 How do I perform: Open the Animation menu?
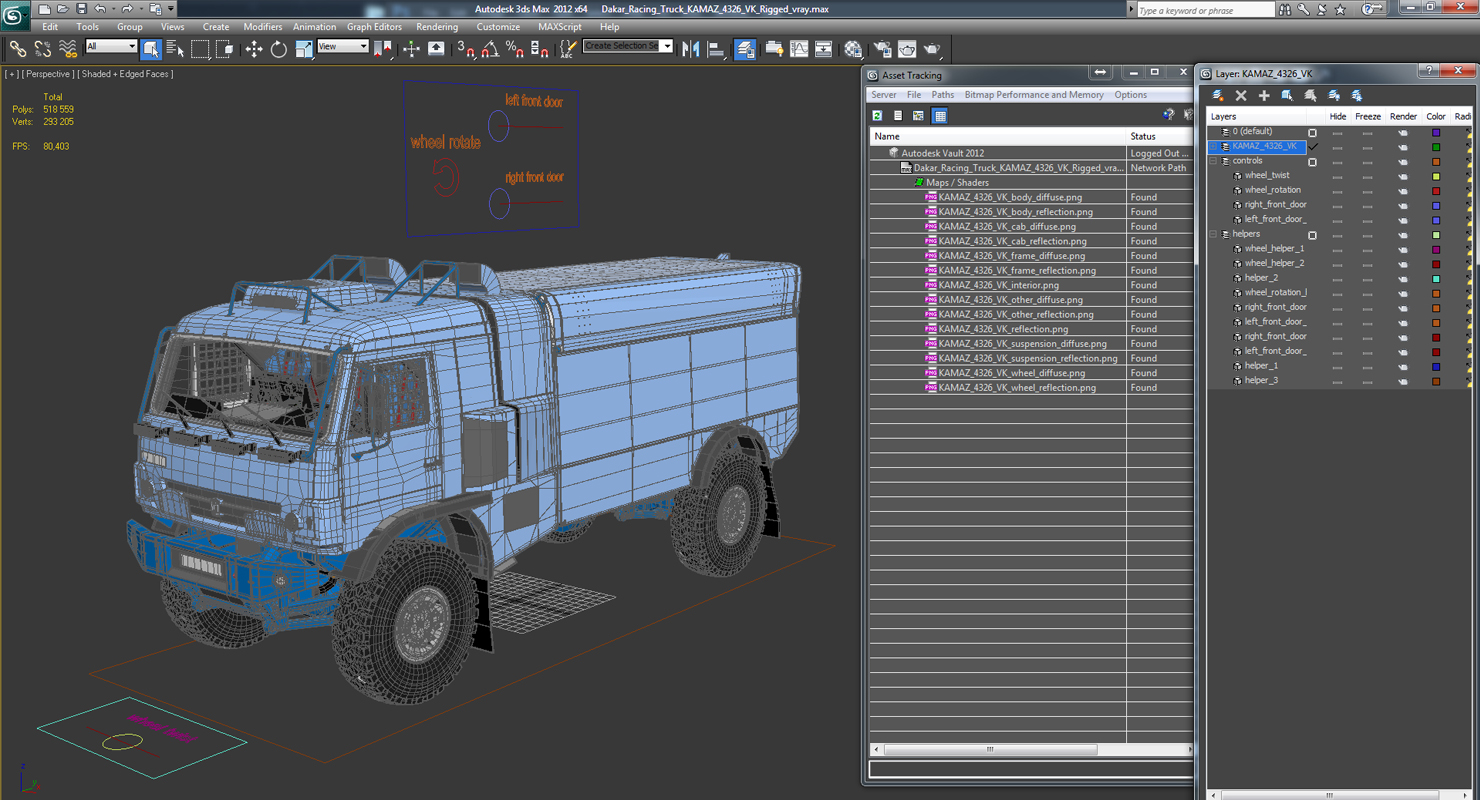[314, 27]
